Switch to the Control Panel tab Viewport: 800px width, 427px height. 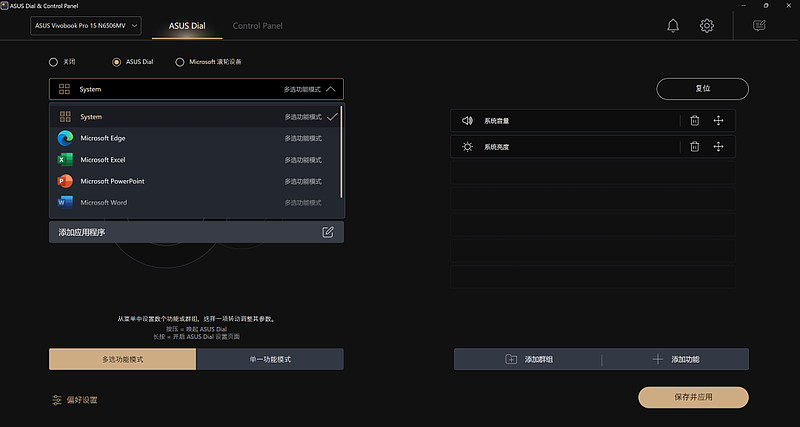pos(258,26)
